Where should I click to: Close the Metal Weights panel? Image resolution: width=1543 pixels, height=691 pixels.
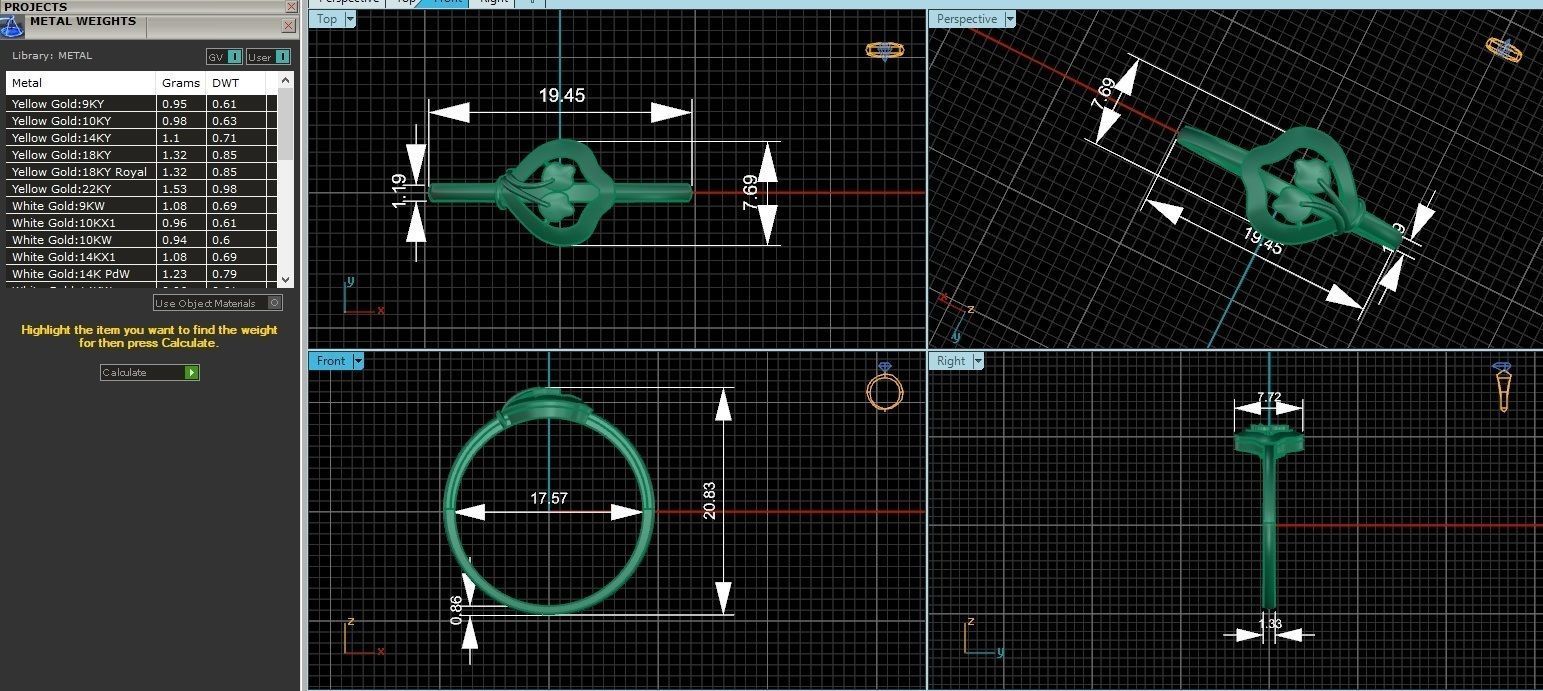click(289, 25)
